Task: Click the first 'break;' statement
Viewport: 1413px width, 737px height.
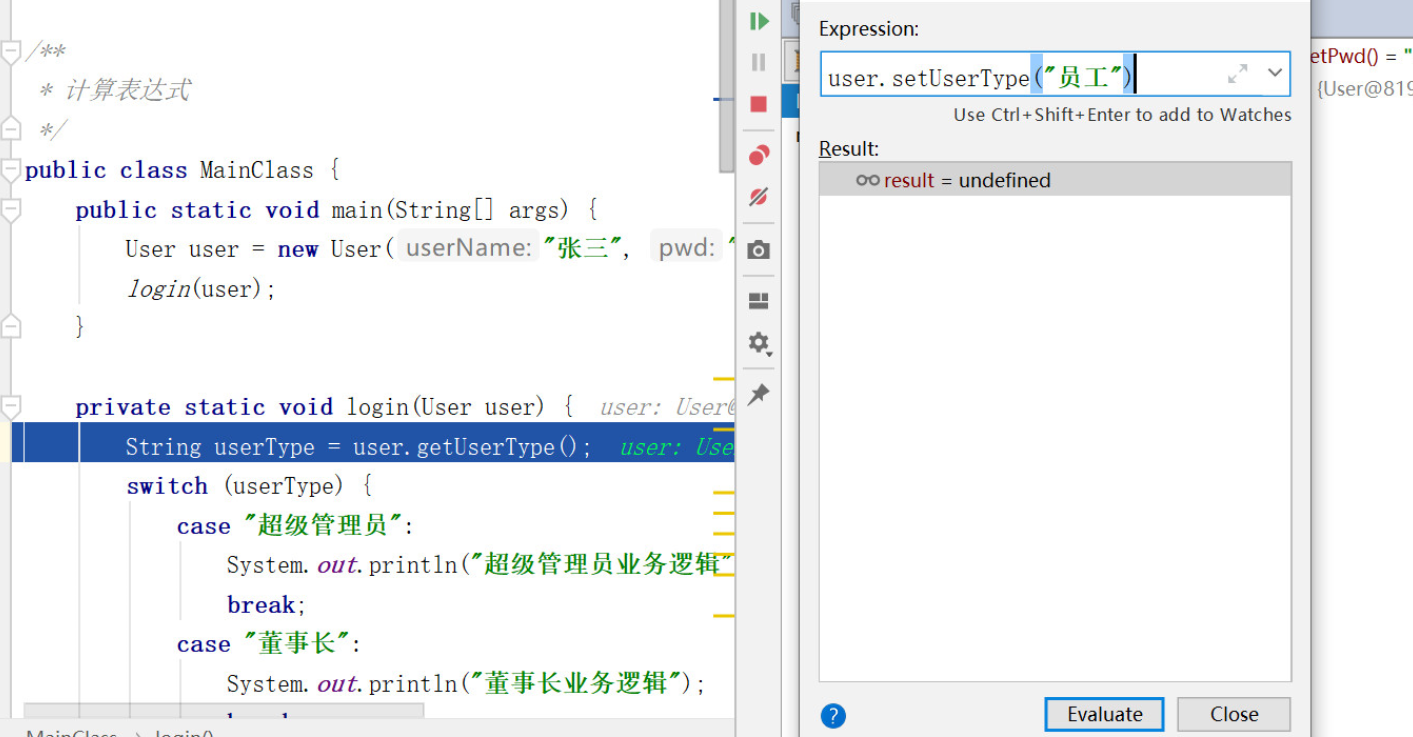Action: pyautogui.click(x=266, y=605)
